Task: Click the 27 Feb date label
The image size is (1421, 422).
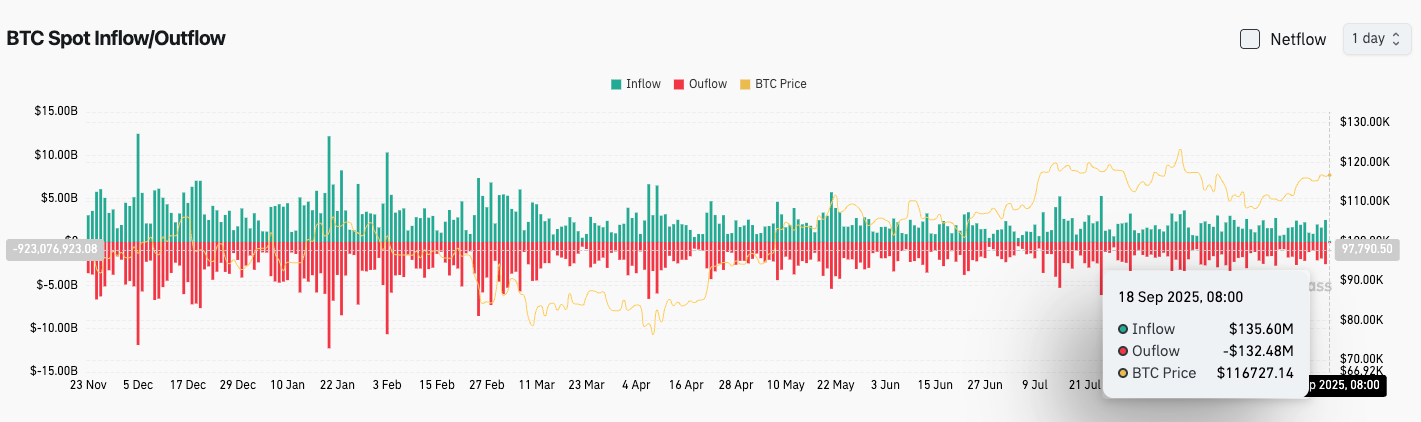Action: [x=487, y=384]
